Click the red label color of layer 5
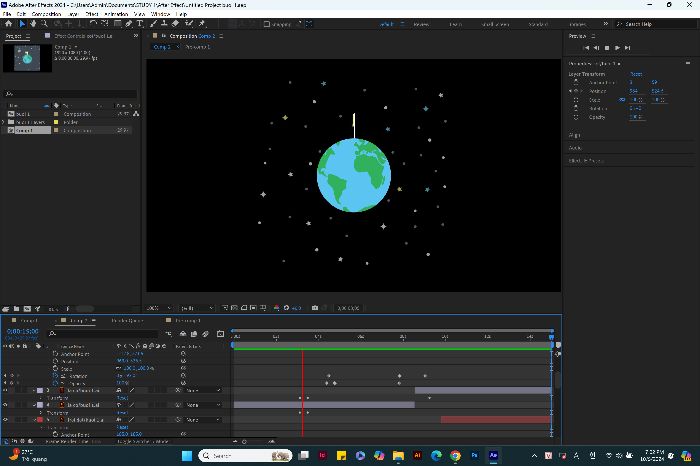Screen dimensions: 700x466 point(40,420)
